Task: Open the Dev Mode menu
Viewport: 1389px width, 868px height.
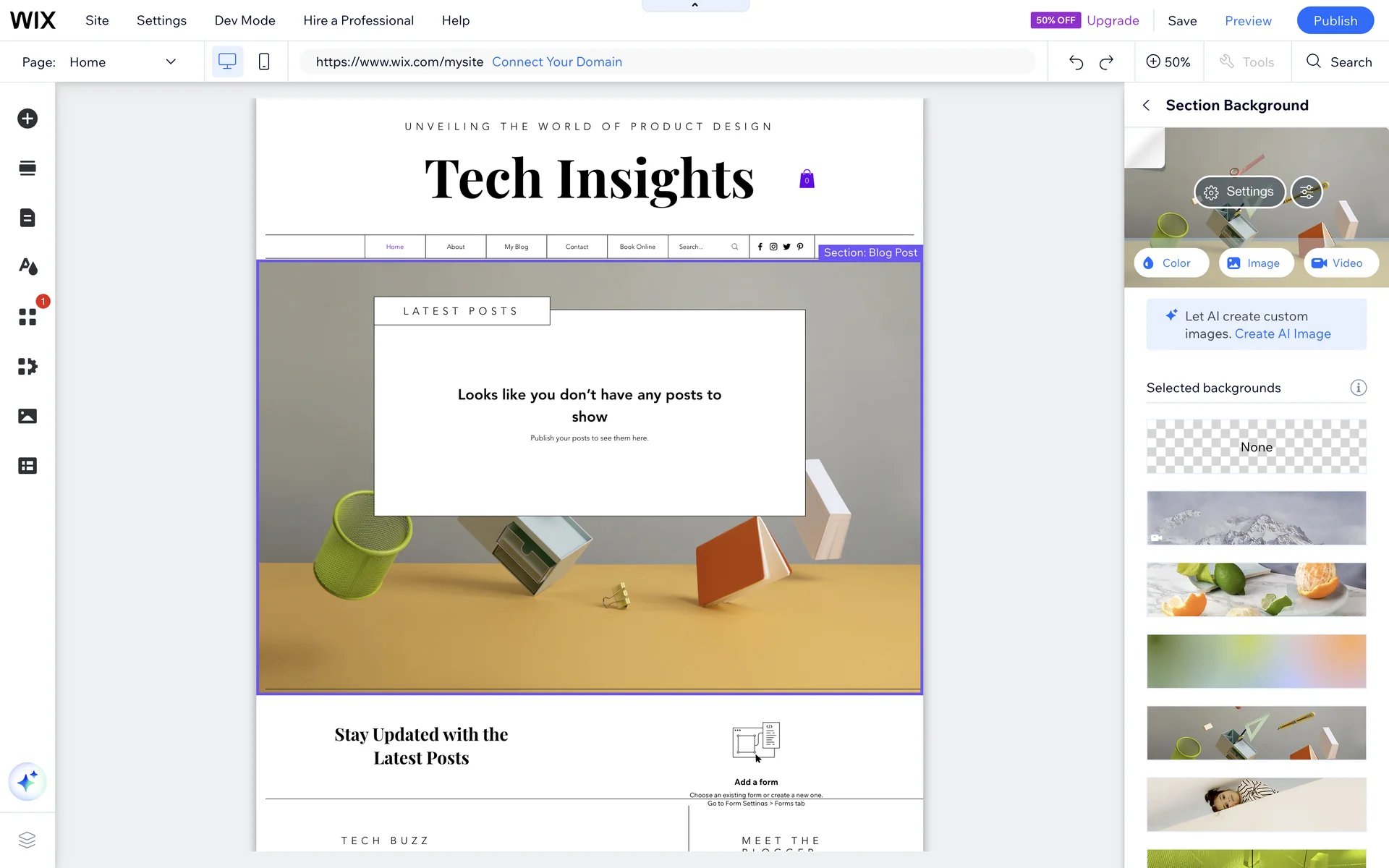Action: coord(245,20)
